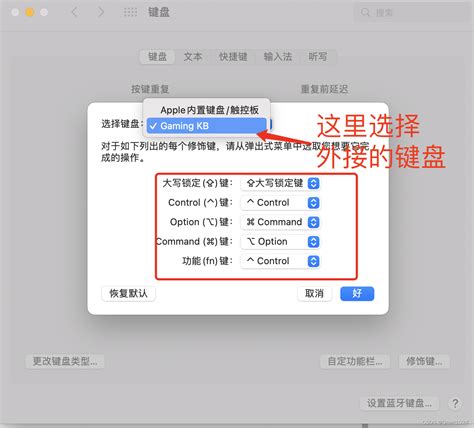Open help with question mark button
Image resolution: width=474 pixels, height=428 pixels.
pyautogui.click(x=455, y=403)
